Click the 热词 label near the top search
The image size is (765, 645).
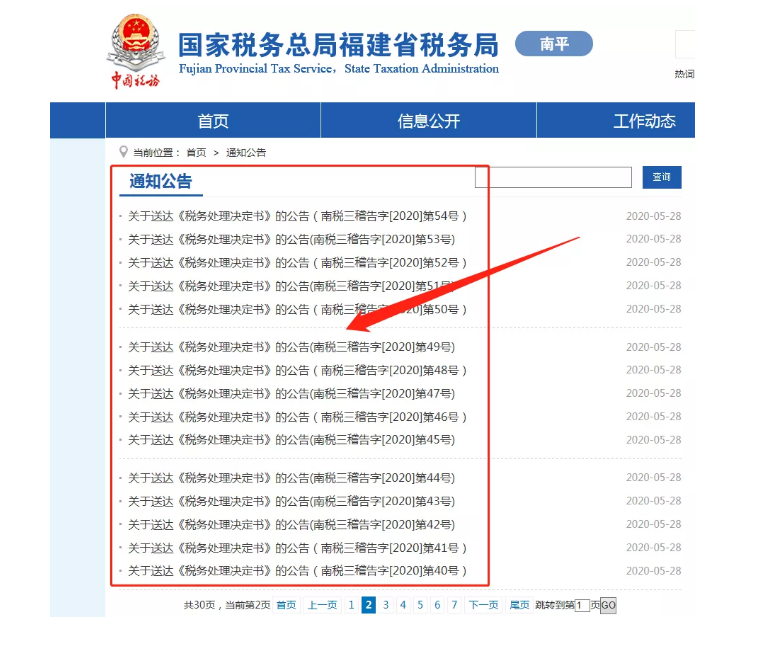tap(684, 74)
